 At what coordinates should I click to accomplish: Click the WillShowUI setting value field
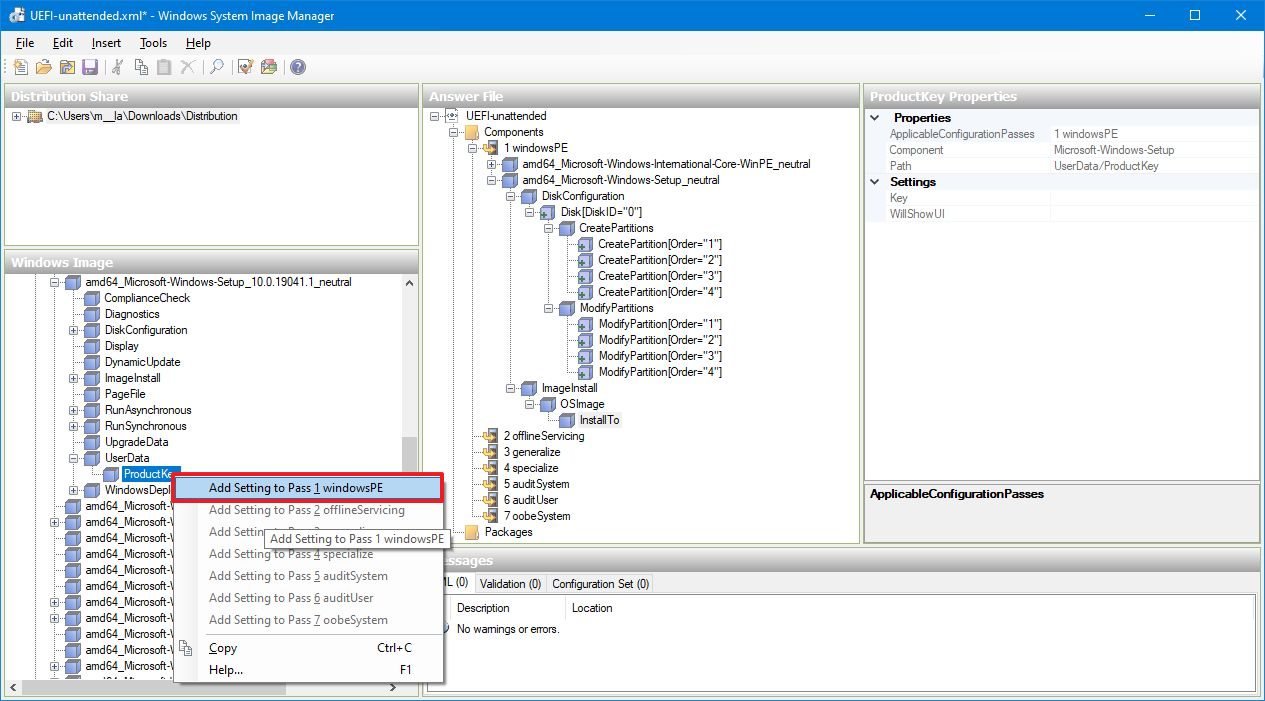(x=1154, y=214)
